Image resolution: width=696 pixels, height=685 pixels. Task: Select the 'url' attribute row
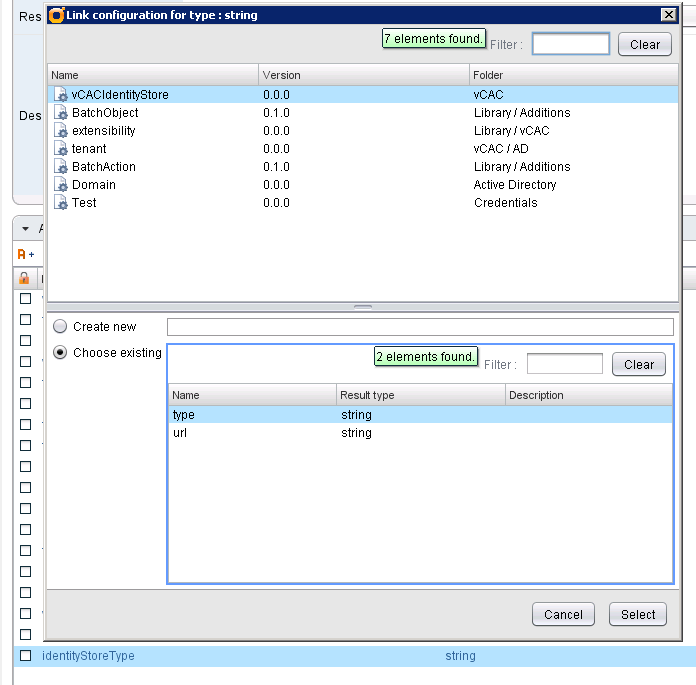(420, 432)
